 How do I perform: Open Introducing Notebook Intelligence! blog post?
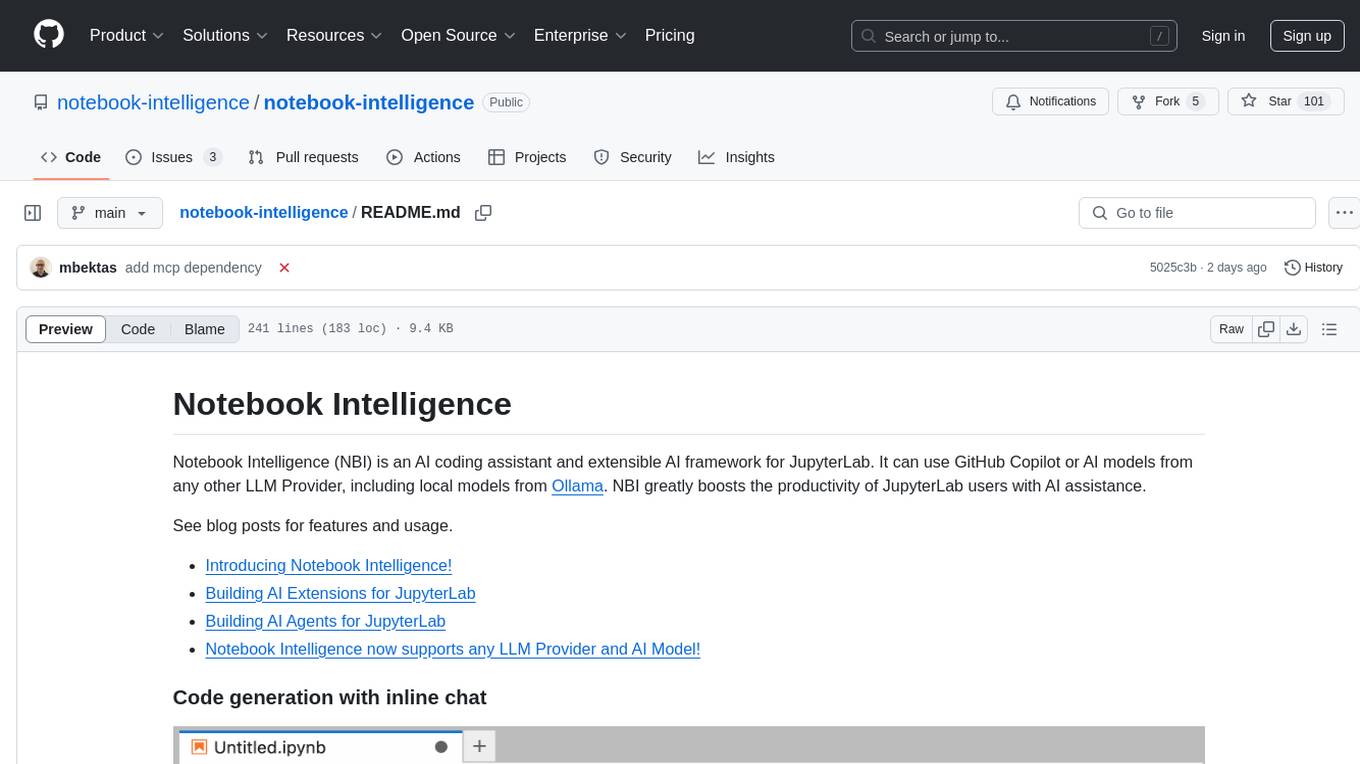pos(329,565)
